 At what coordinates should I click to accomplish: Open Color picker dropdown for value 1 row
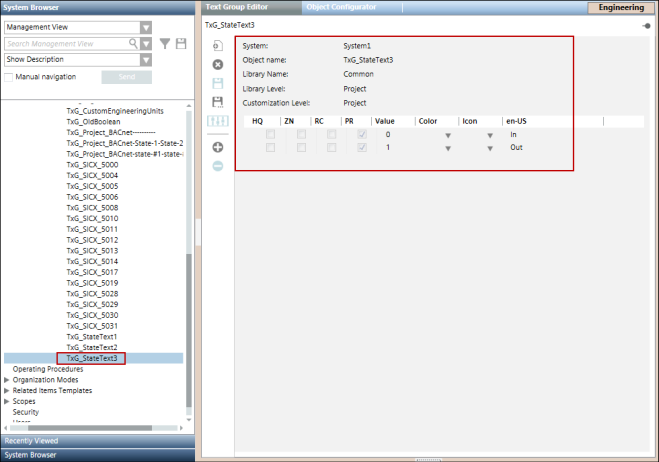point(448,149)
